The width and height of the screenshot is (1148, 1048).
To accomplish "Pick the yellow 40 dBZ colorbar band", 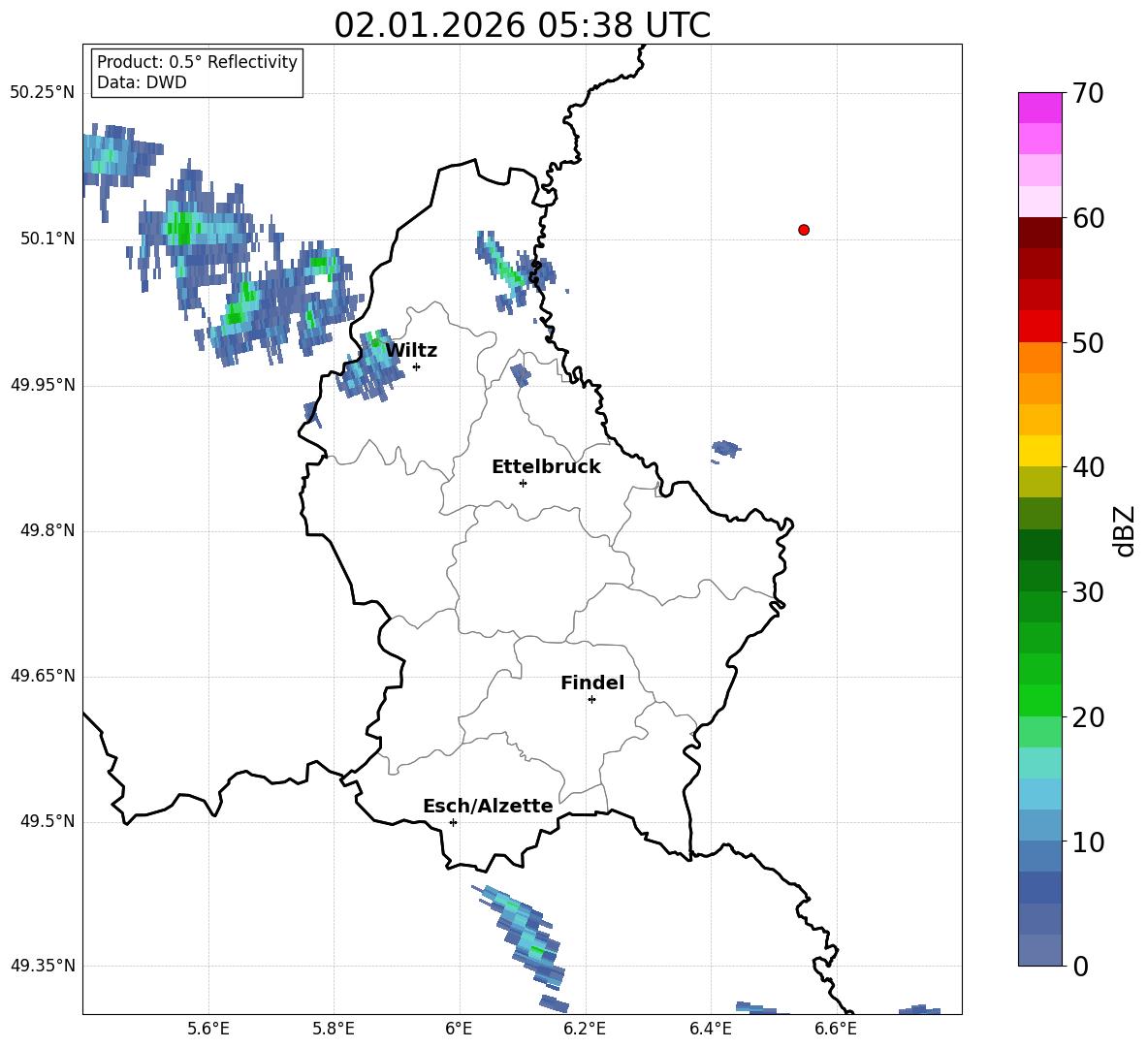I will click(x=1039, y=451).
